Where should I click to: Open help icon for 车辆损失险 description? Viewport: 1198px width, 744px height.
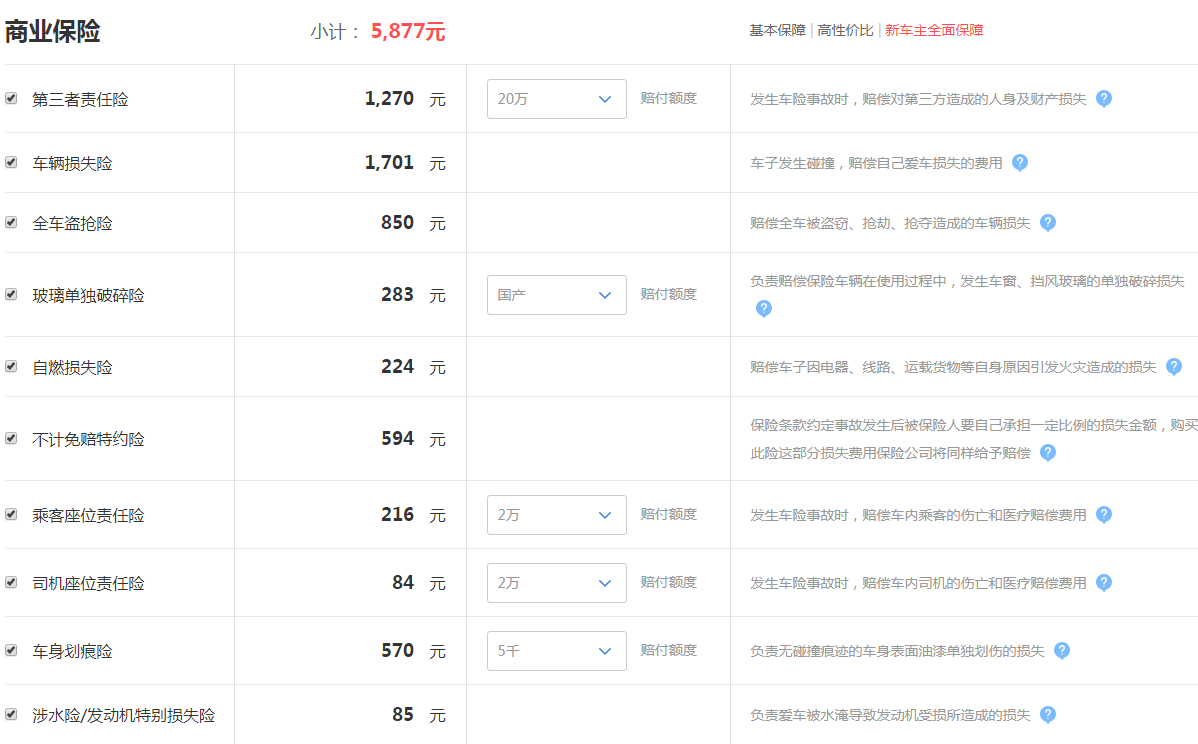(x=1019, y=163)
